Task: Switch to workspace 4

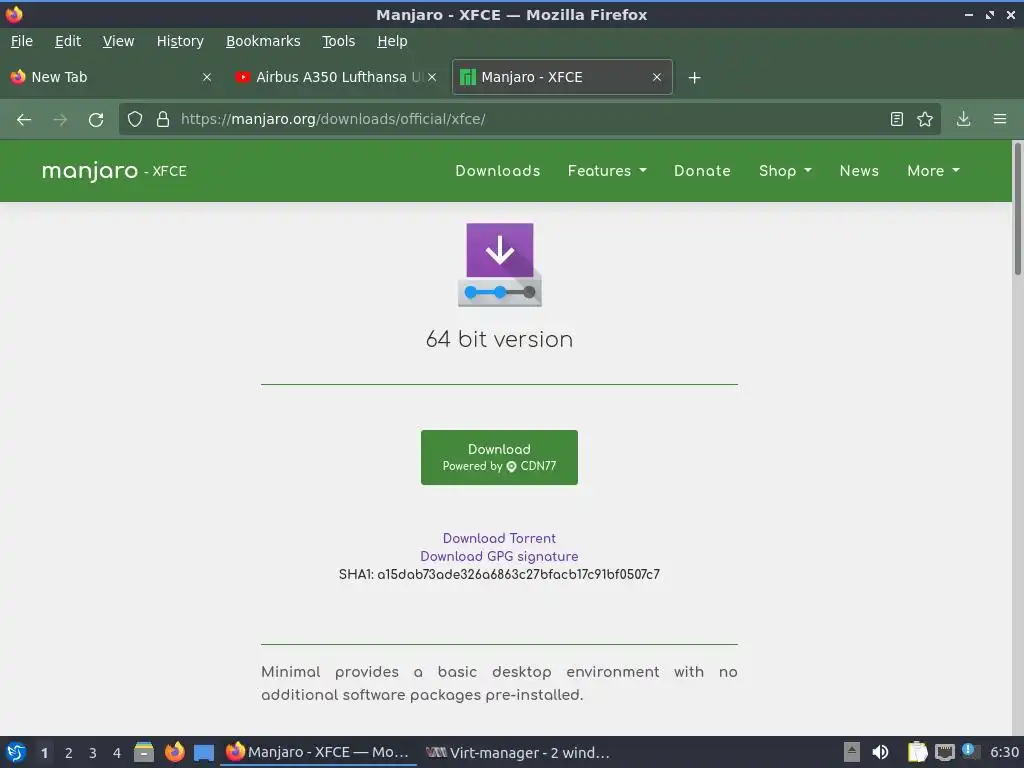Action: tap(117, 753)
